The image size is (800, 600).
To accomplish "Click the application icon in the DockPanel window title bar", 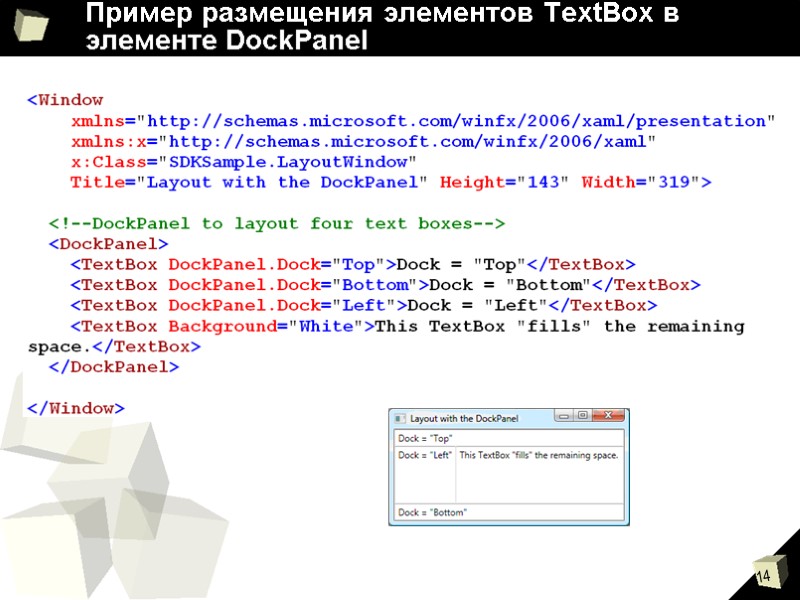I will pyautogui.click(x=401, y=417).
